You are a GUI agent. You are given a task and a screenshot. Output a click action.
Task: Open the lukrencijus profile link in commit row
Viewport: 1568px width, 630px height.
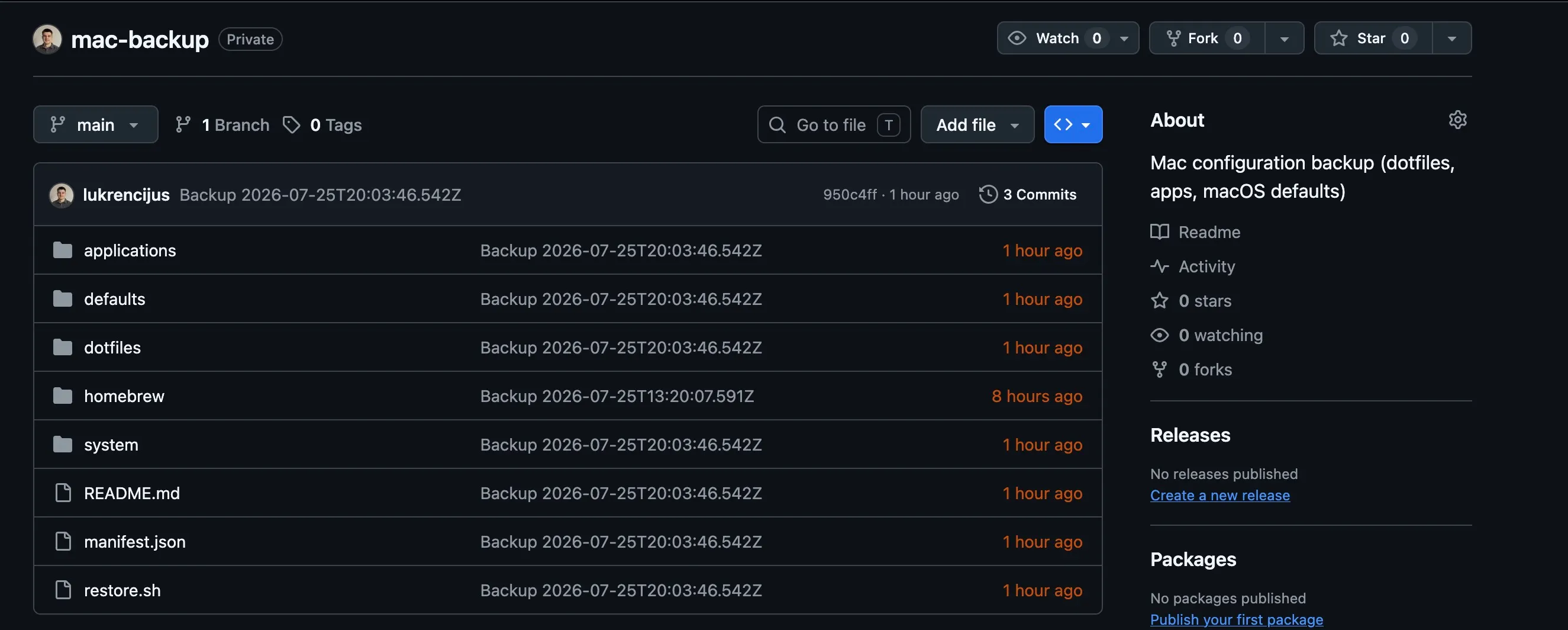[126, 195]
